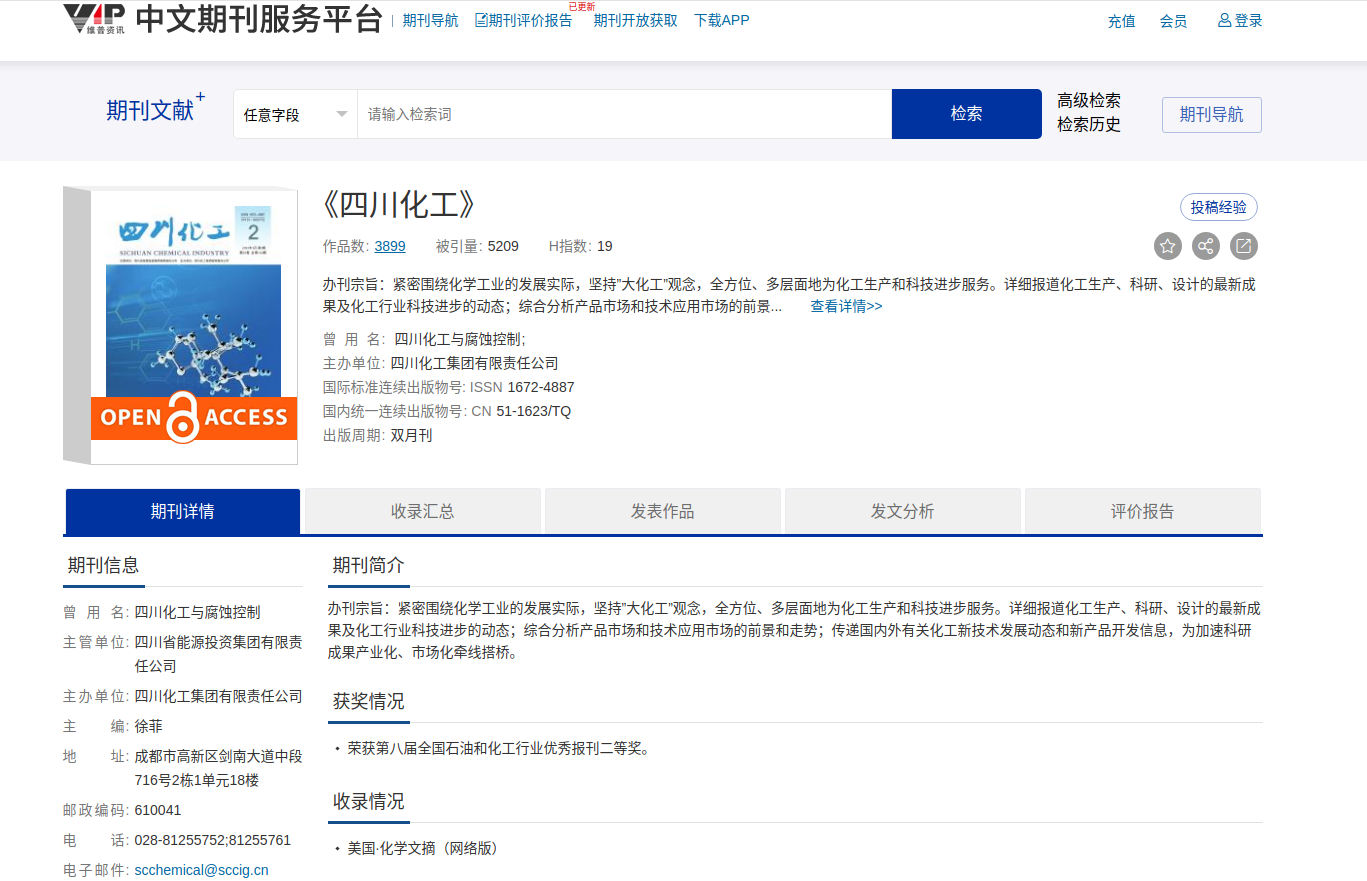The width and height of the screenshot is (1367, 881).
Task: Click the 作品数 3899 link
Action: point(389,247)
